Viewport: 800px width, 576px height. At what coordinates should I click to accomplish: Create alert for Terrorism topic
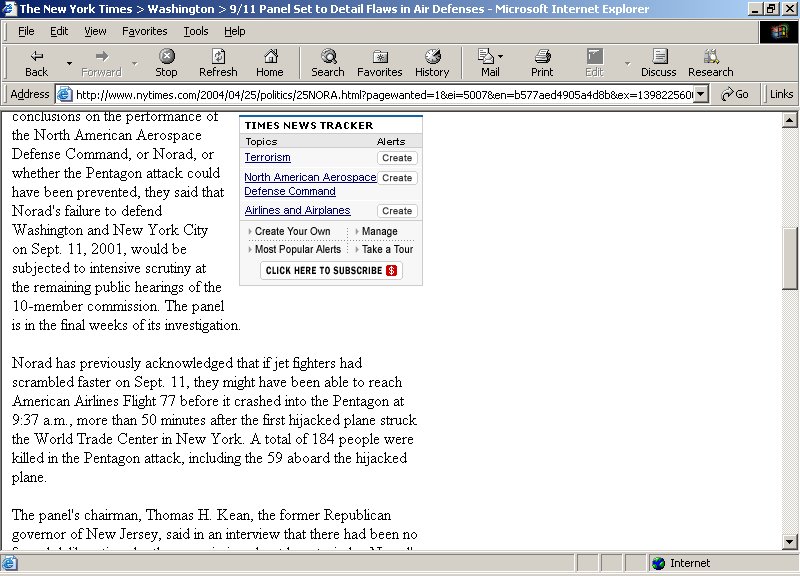click(x=397, y=158)
